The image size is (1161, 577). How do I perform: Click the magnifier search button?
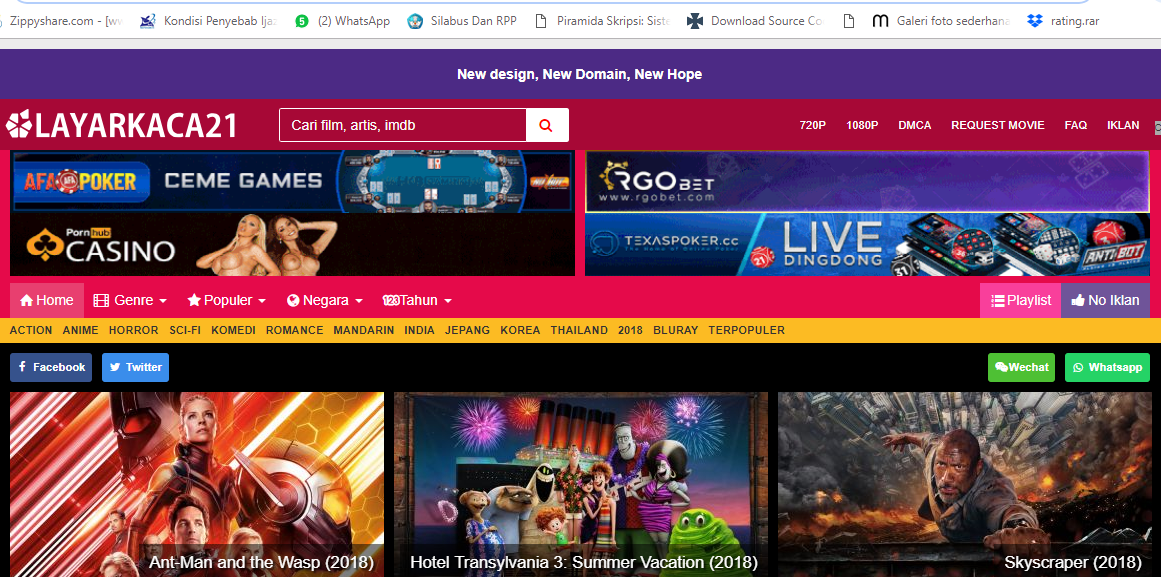546,125
